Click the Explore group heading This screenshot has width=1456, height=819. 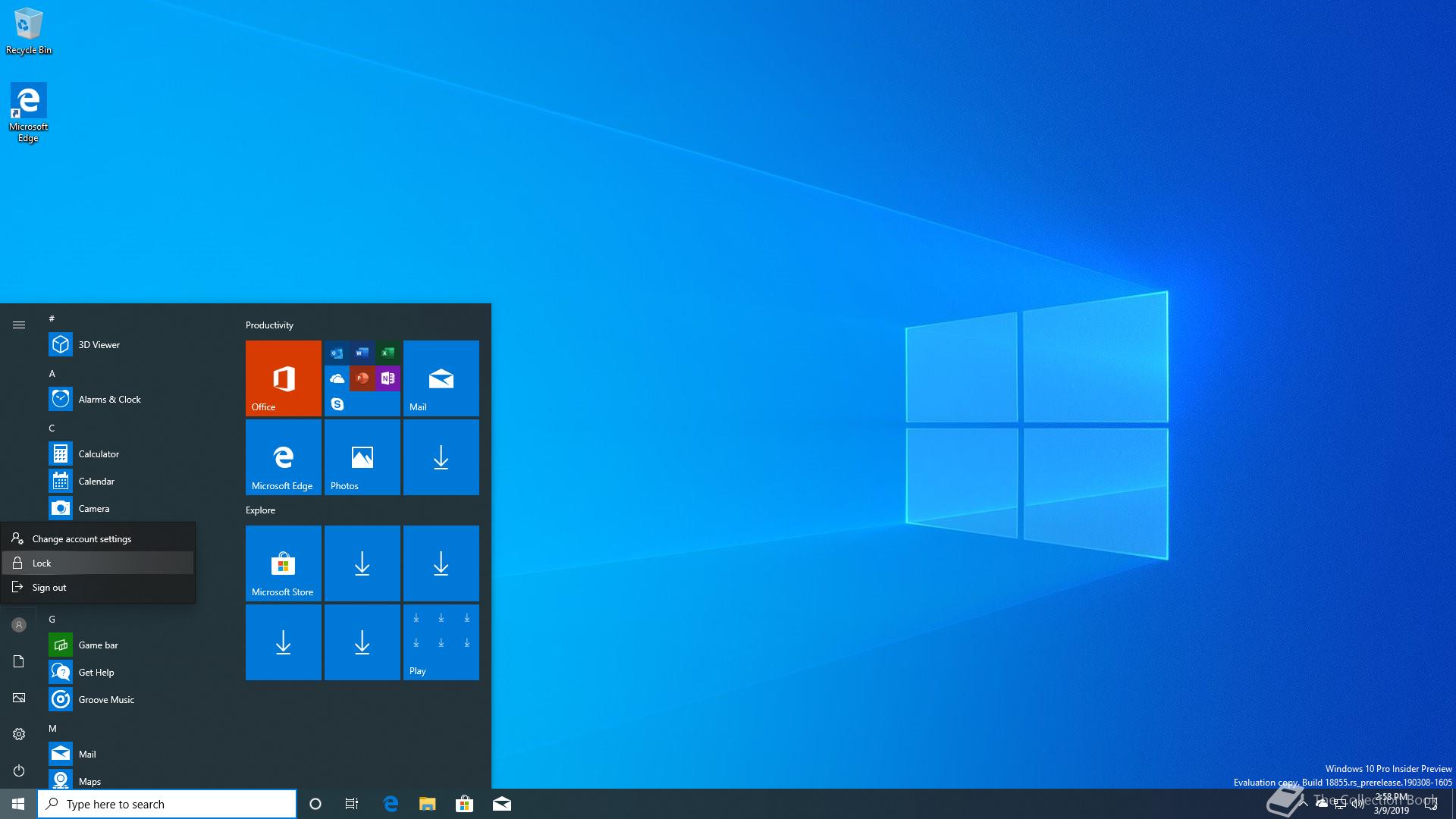point(260,510)
